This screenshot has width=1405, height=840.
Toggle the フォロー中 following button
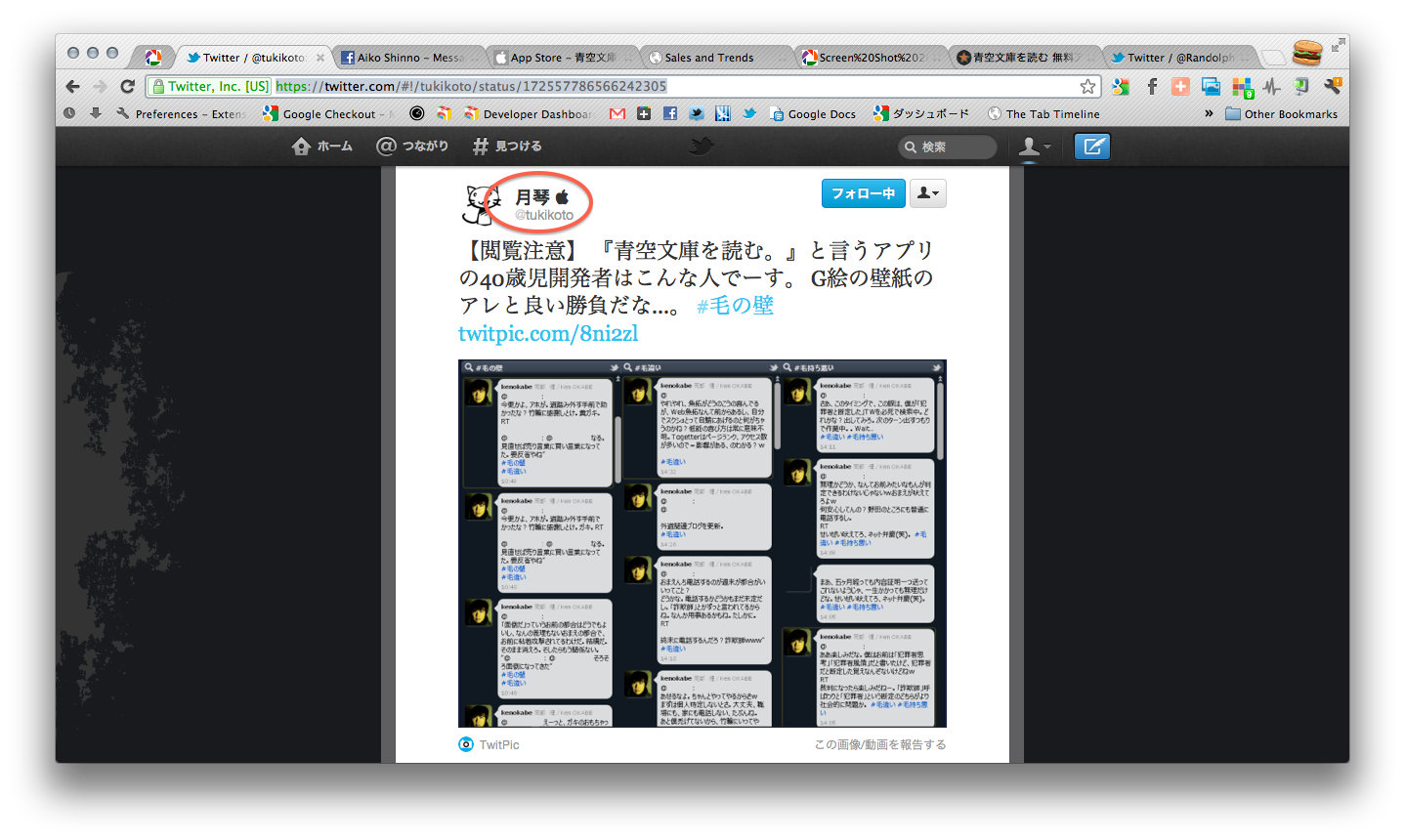tap(863, 193)
